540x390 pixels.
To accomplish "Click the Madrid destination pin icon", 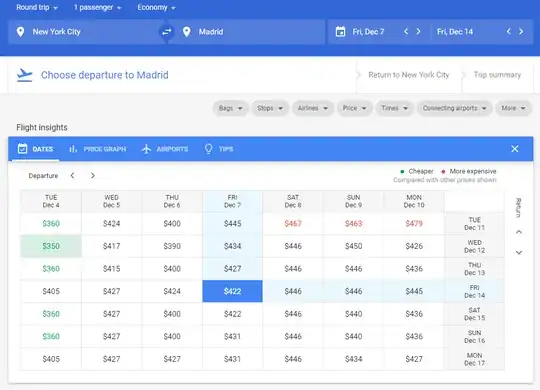I will (187, 32).
